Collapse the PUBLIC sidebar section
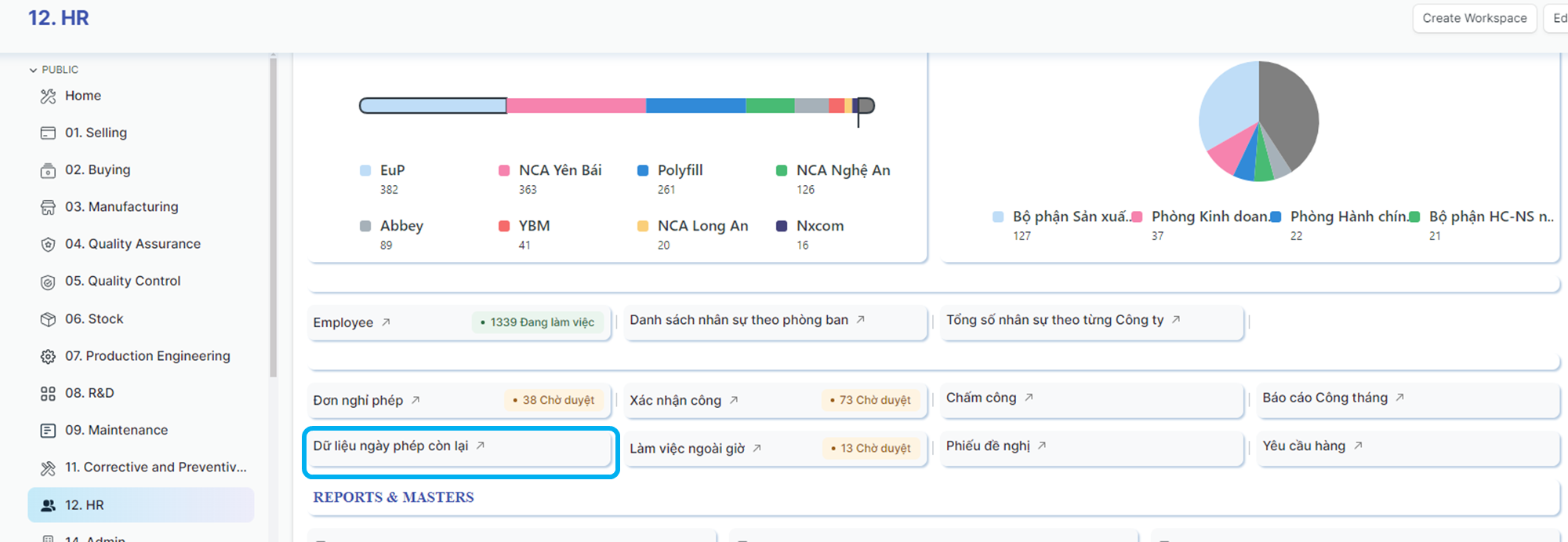This screenshot has width=1568, height=542. click(34, 70)
